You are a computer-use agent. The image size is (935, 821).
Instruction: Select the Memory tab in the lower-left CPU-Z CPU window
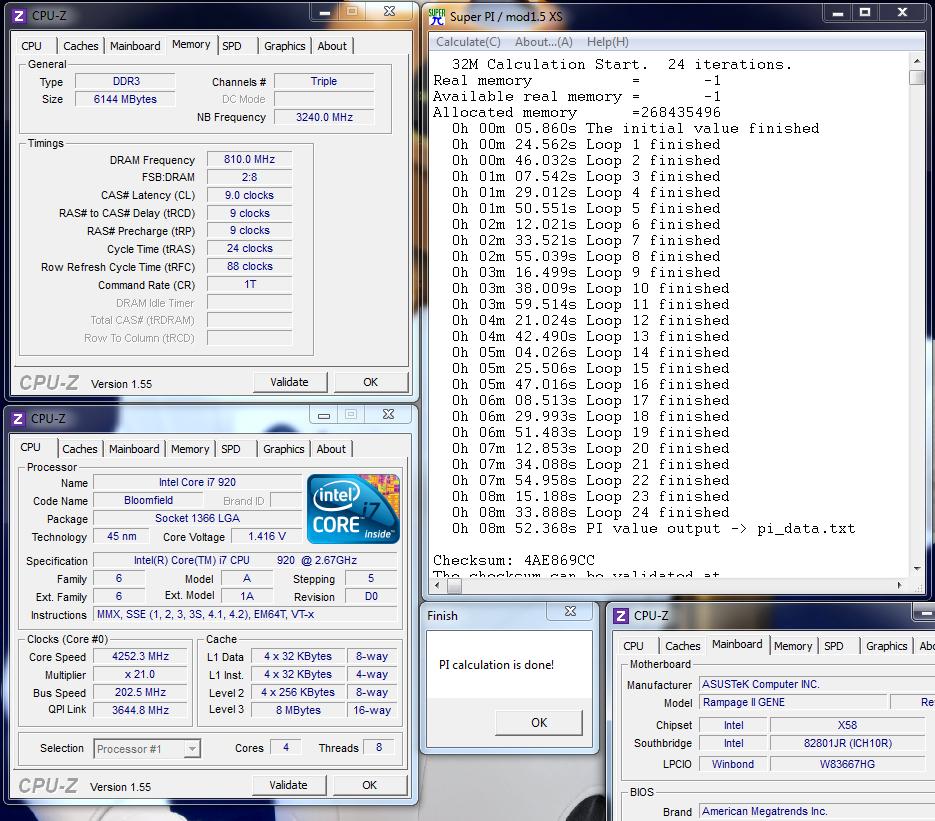pyautogui.click(x=190, y=449)
